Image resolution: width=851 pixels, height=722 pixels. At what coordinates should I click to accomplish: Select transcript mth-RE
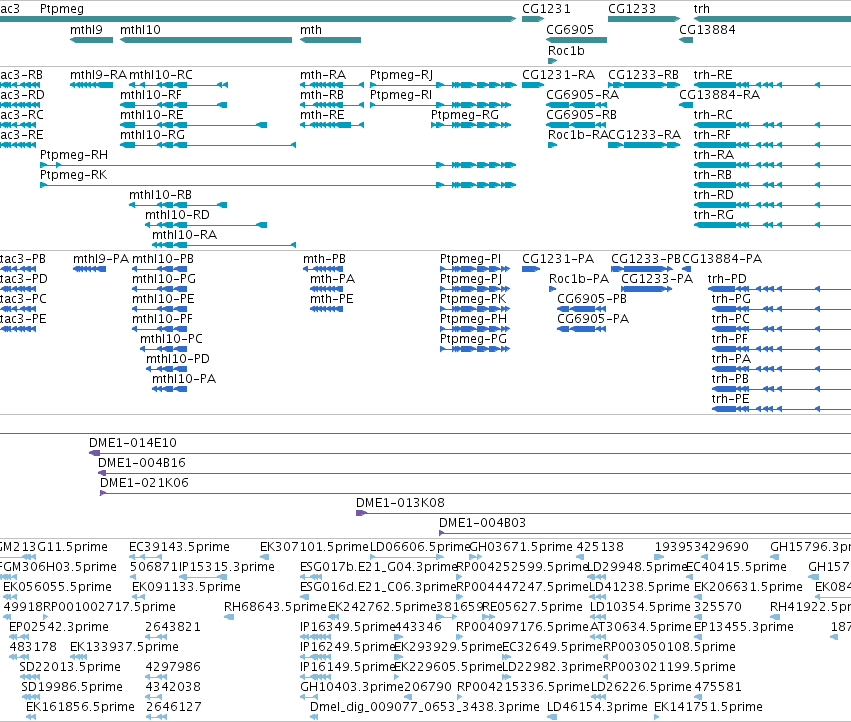click(x=332, y=125)
